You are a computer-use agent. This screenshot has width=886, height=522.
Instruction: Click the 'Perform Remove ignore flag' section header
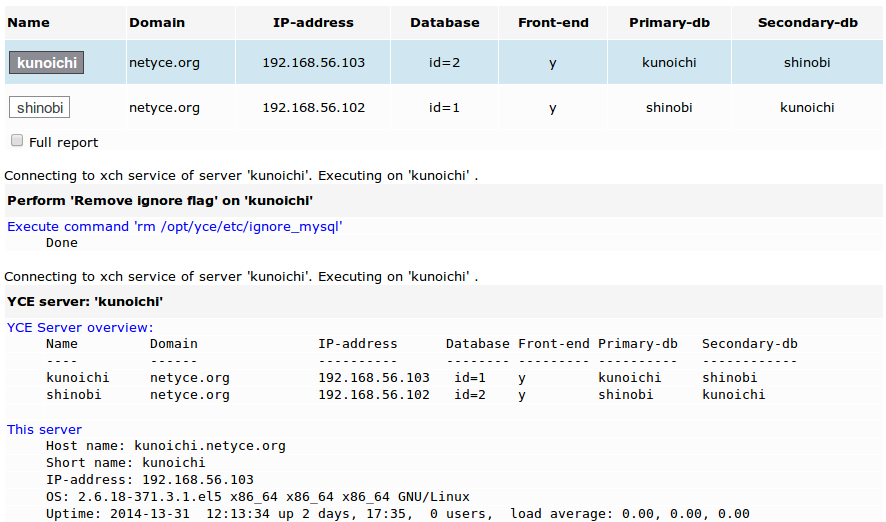click(160, 200)
